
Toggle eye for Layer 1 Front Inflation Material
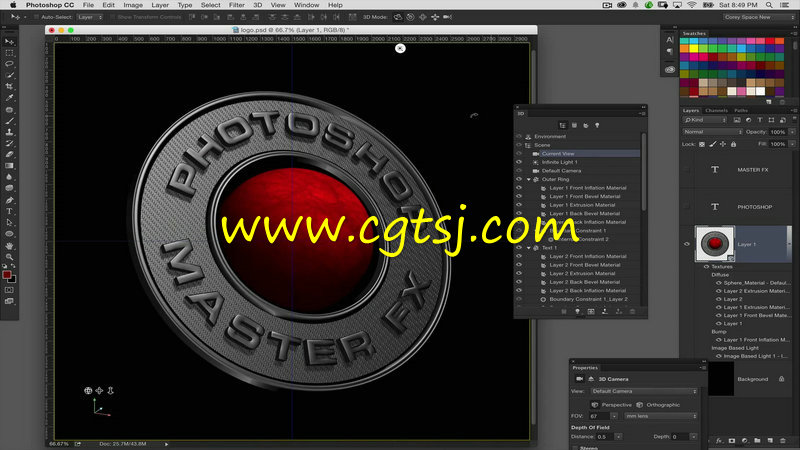click(519, 188)
